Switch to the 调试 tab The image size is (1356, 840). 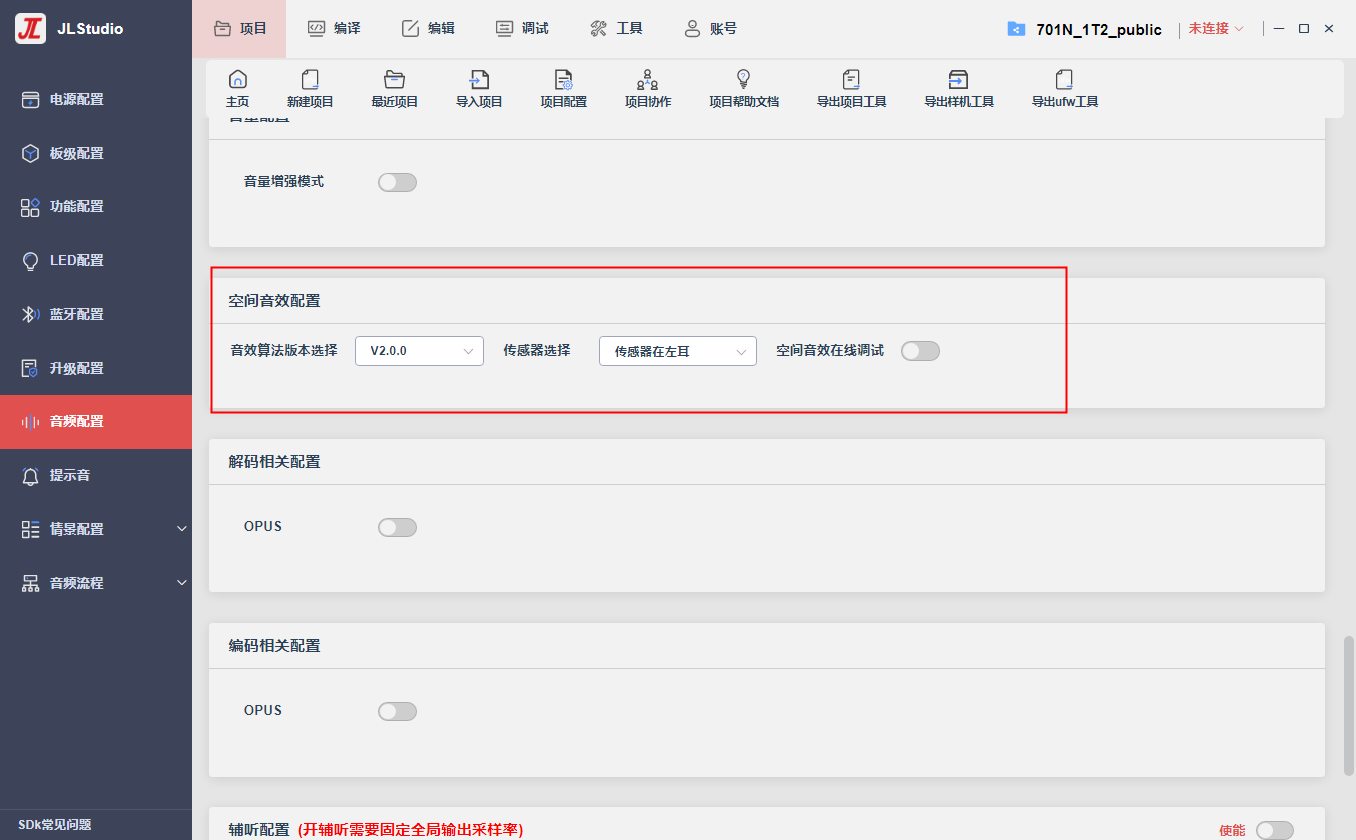click(x=521, y=29)
